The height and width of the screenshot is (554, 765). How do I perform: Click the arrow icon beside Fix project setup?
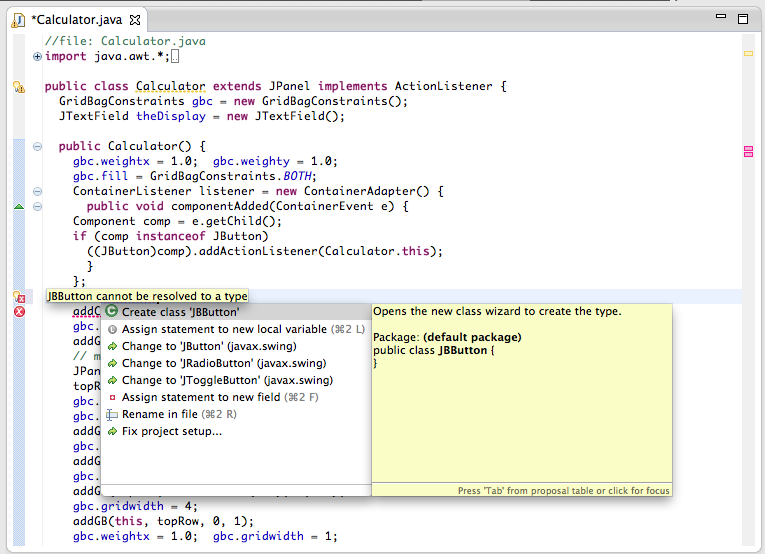click(112, 432)
